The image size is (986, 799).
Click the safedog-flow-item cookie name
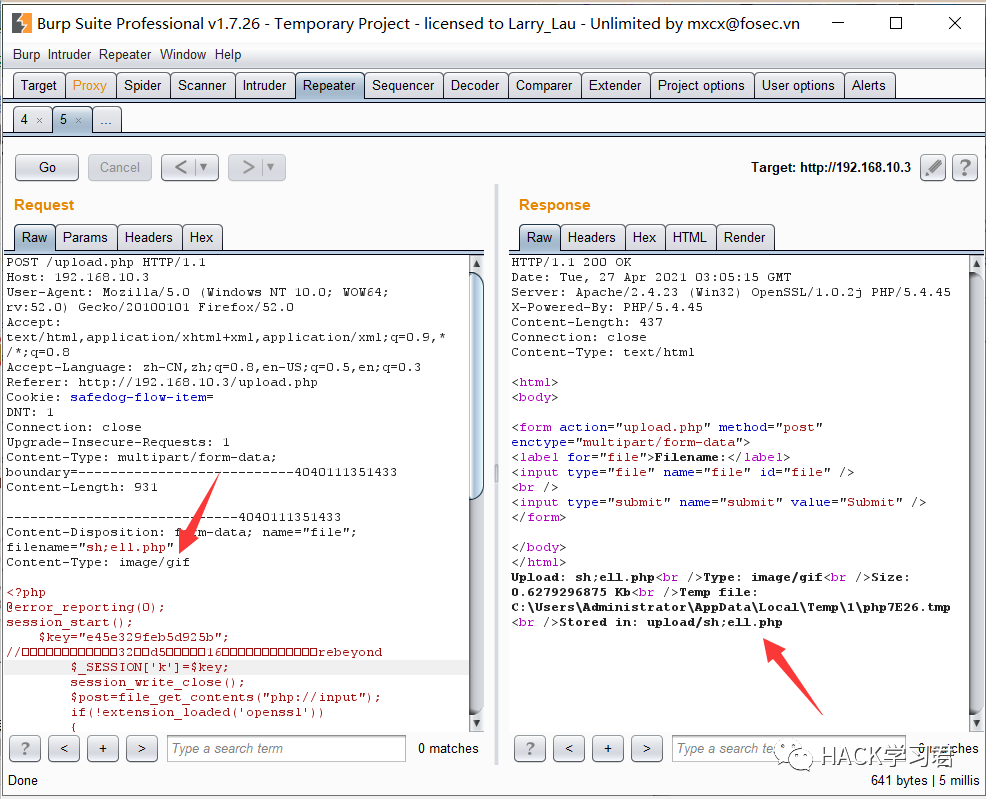(x=138, y=397)
